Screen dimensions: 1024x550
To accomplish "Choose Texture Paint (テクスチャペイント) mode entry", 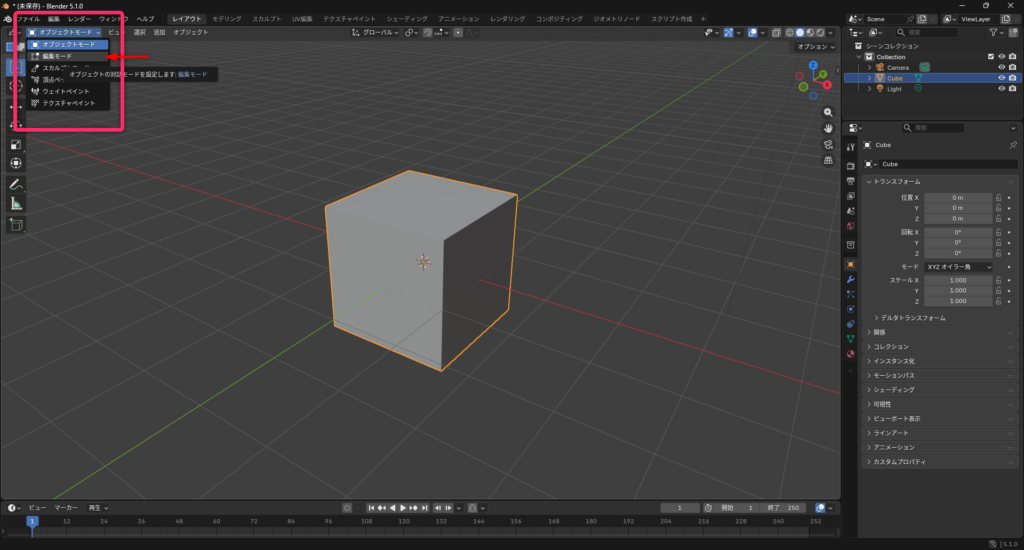I will tap(68, 103).
